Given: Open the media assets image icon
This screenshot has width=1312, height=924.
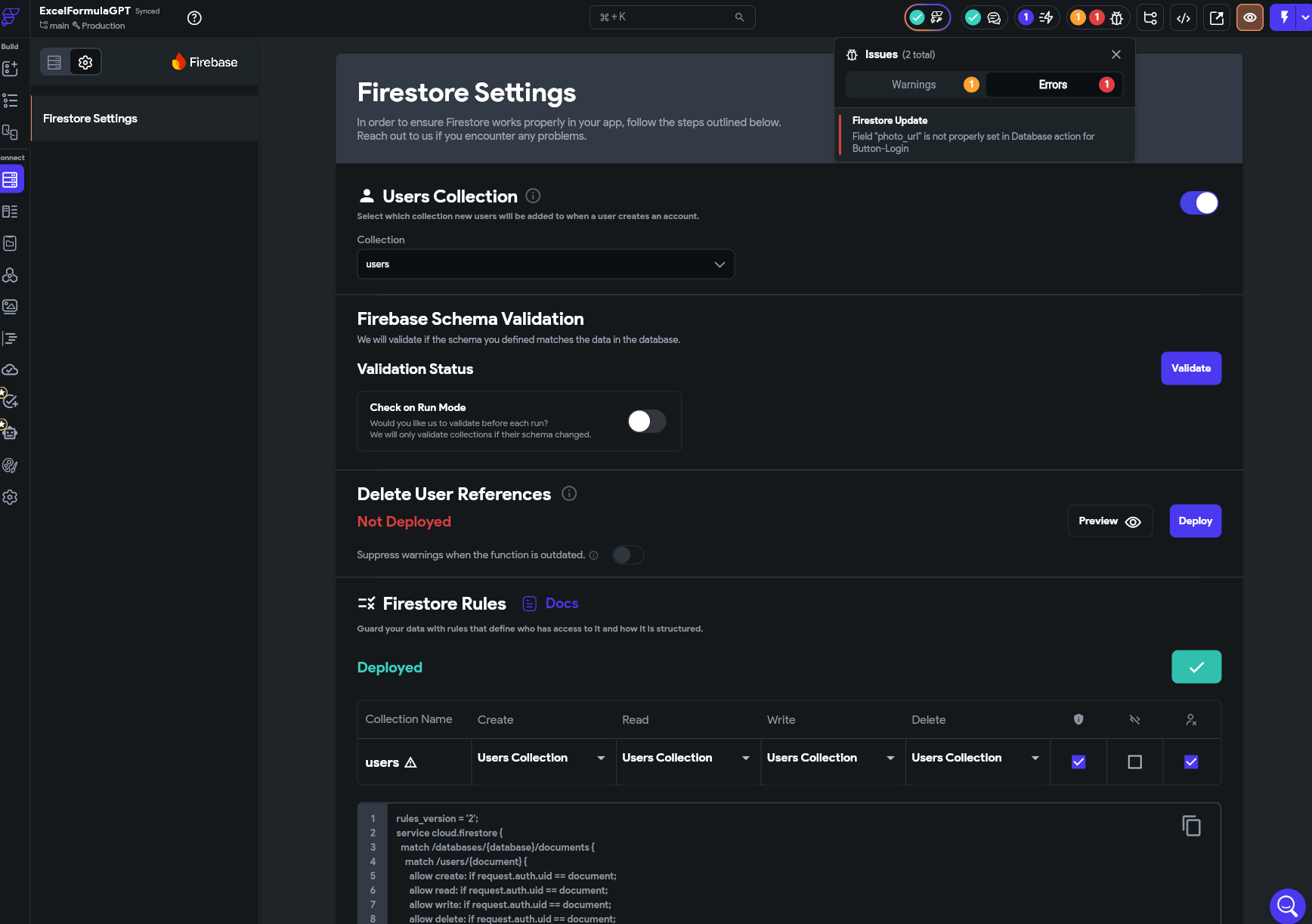Looking at the screenshot, I should 10,307.
